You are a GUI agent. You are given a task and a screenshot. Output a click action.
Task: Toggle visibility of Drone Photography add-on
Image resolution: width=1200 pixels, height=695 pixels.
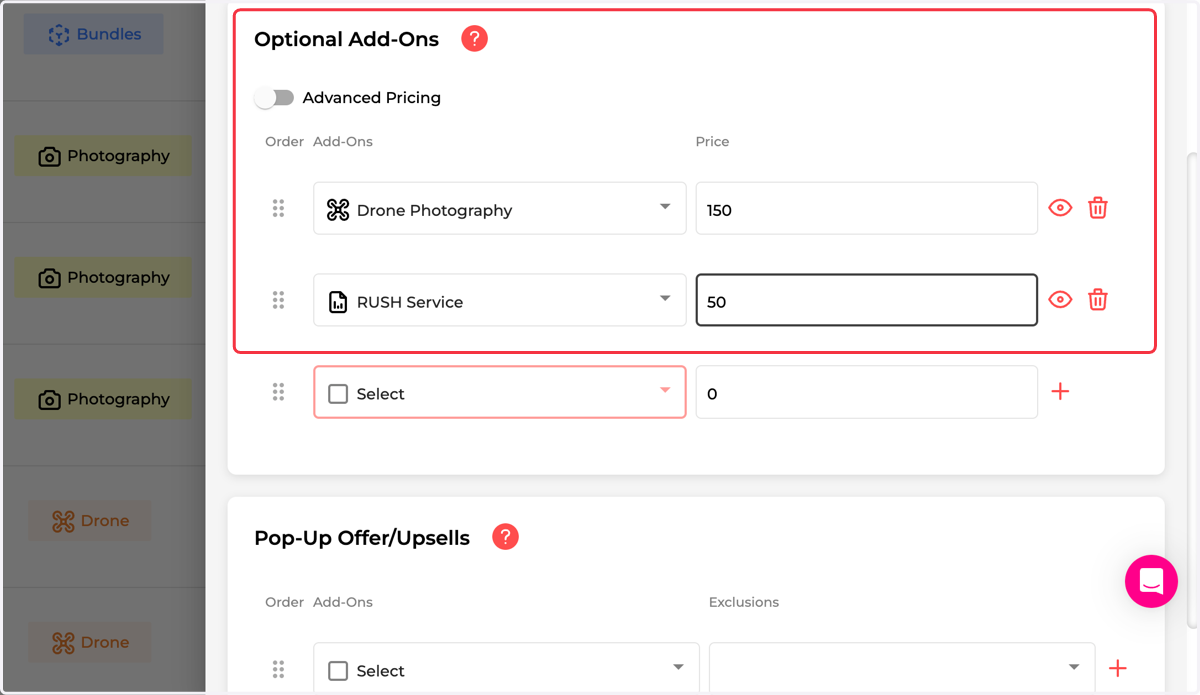[1060, 208]
